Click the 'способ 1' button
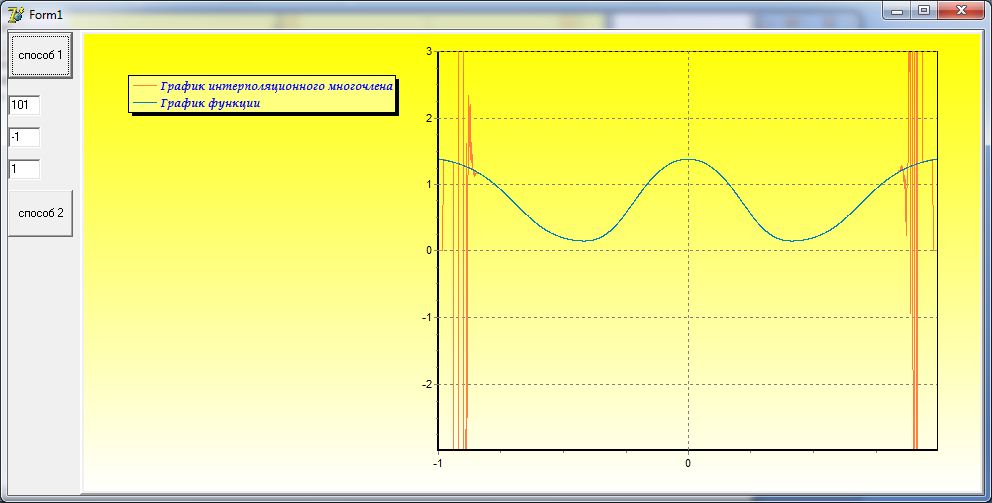The height and width of the screenshot is (503, 992). [40, 56]
